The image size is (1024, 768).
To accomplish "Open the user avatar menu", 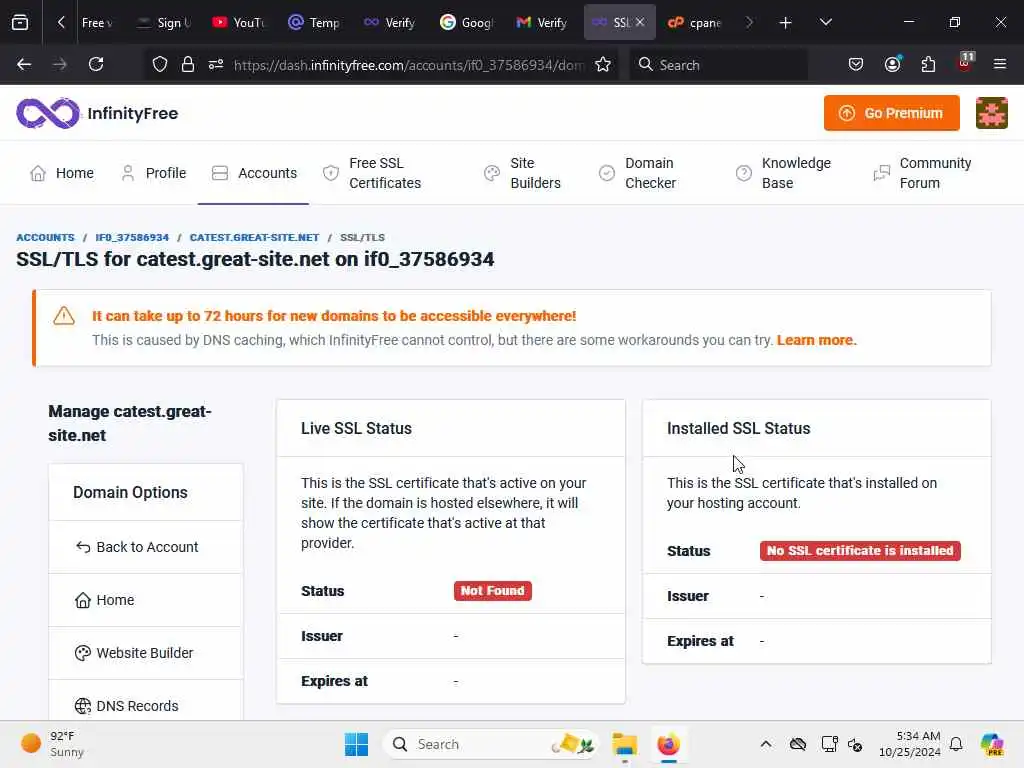I will (x=991, y=113).
